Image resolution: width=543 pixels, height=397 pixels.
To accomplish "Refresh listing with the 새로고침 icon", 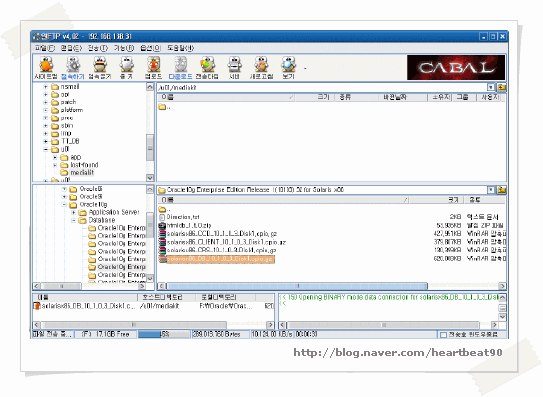I will [261, 68].
